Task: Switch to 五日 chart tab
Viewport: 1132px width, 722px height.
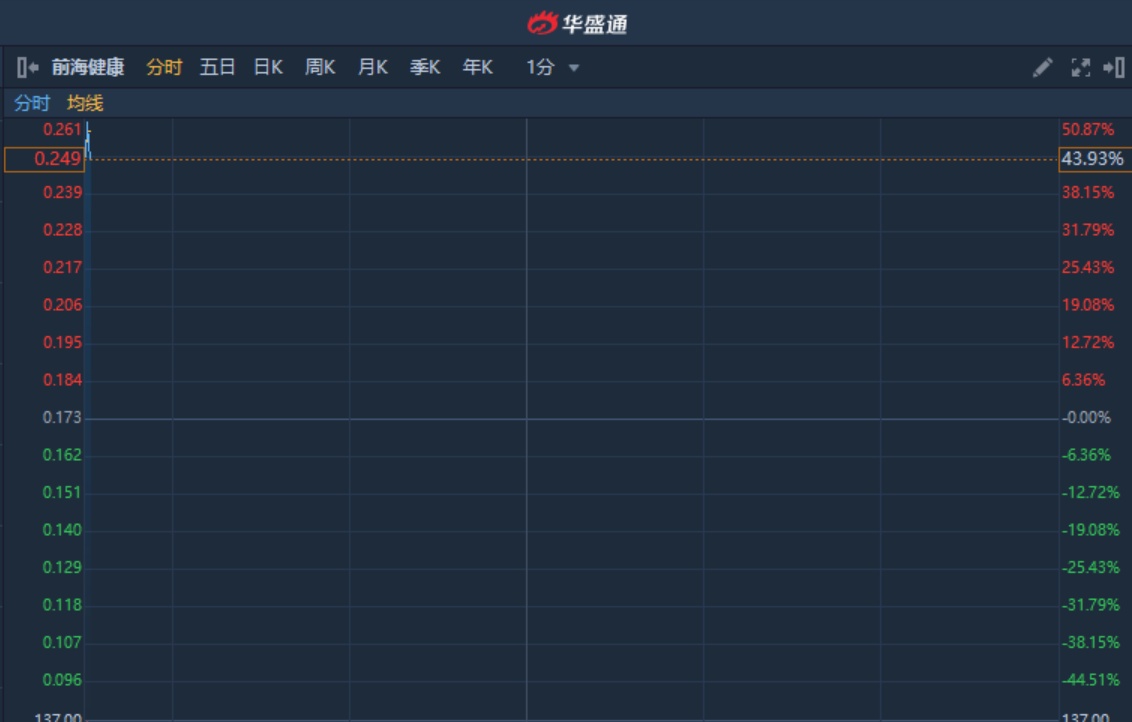Action: click(x=217, y=68)
